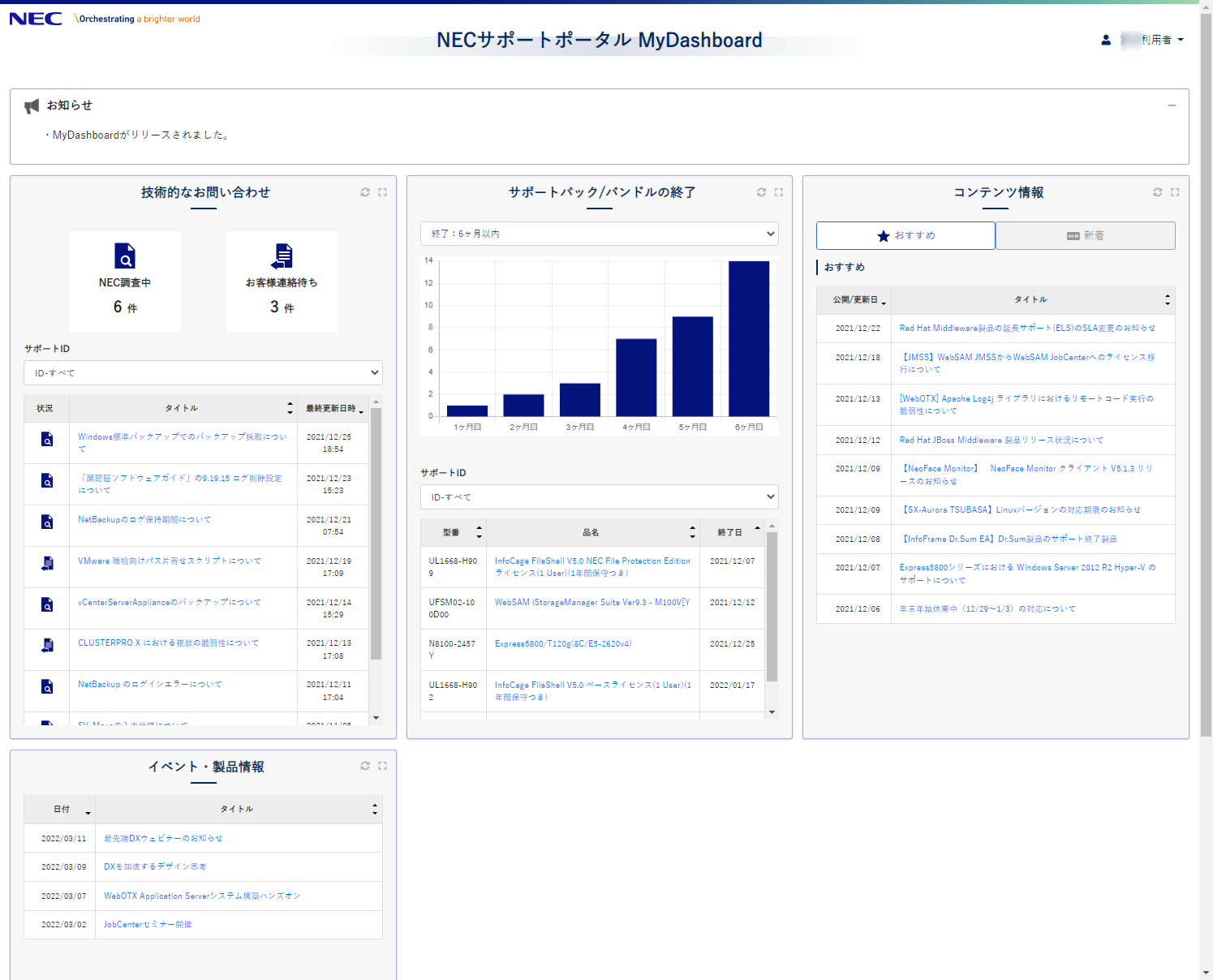Image resolution: width=1213 pixels, height=980 pixels.
Task: Click the NEC logo
Action: (36, 19)
